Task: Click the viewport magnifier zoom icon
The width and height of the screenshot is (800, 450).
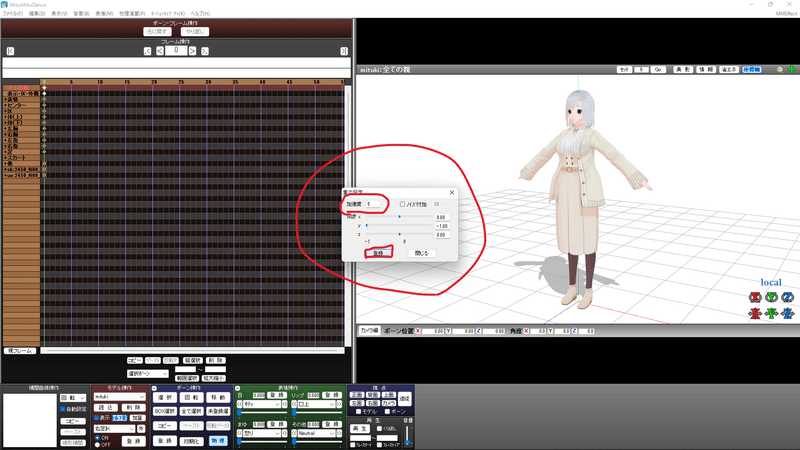Action: pos(780,69)
